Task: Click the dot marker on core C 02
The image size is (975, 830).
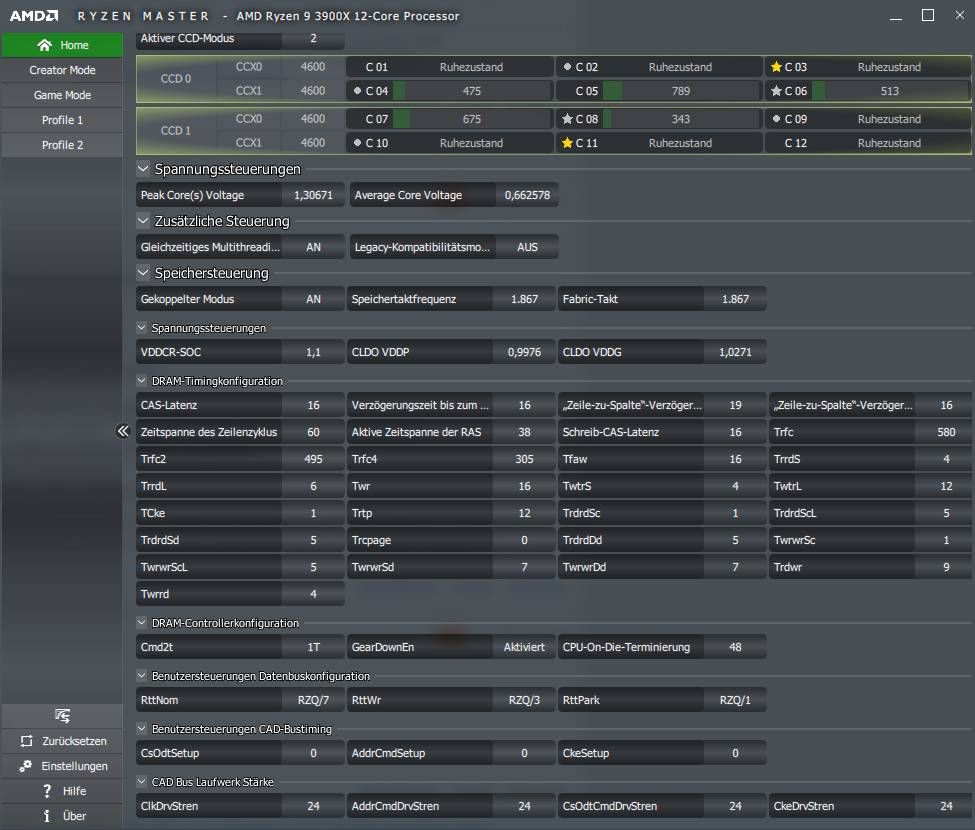Action: point(567,67)
